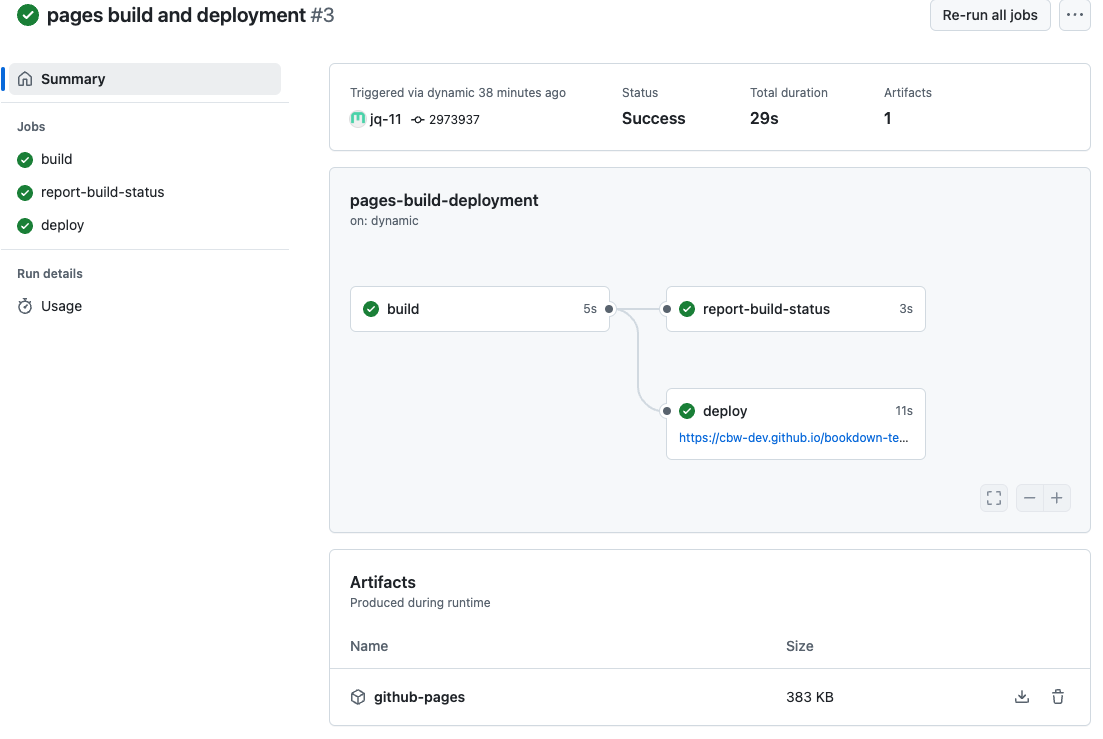Download the github-pages artifact

pyautogui.click(x=1021, y=696)
